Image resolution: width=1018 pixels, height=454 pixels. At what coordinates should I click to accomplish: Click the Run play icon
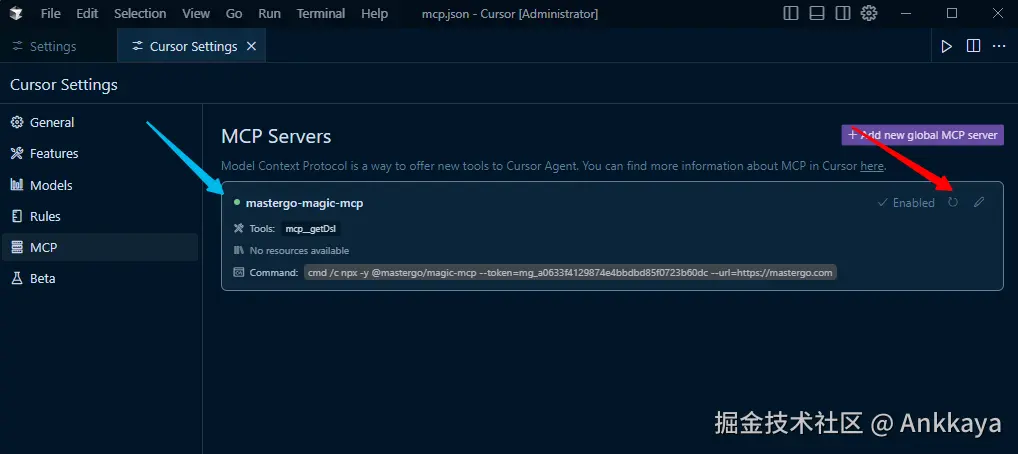(x=947, y=46)
